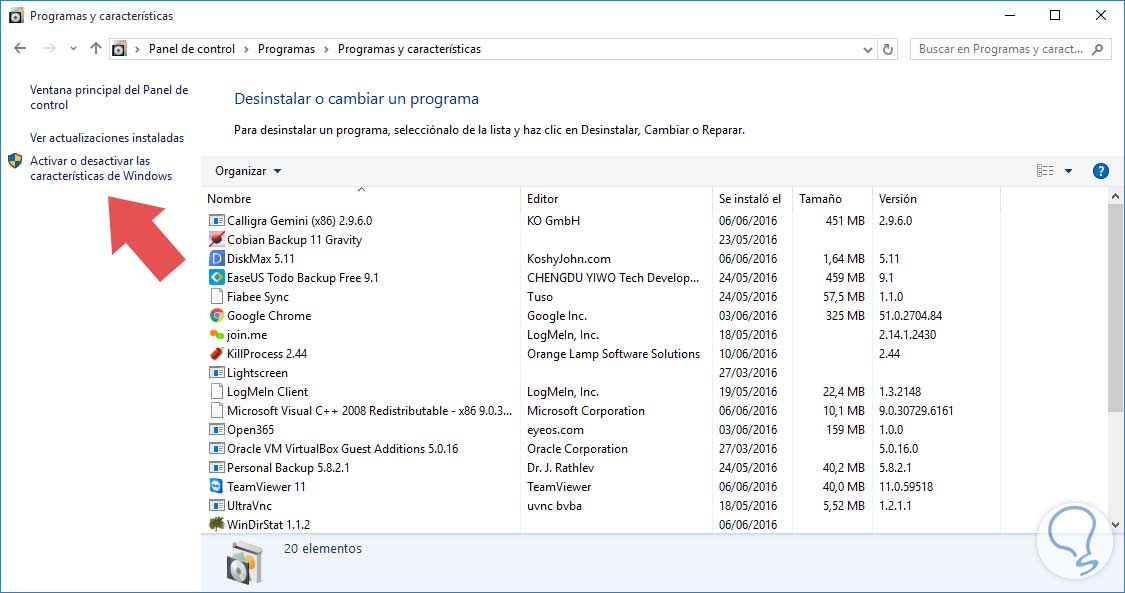Image resolution: width=1125 pixels, height=593 pixels.
Task: Go back with the left arrow
Action: pyautogui.click(x=20, y=49)
